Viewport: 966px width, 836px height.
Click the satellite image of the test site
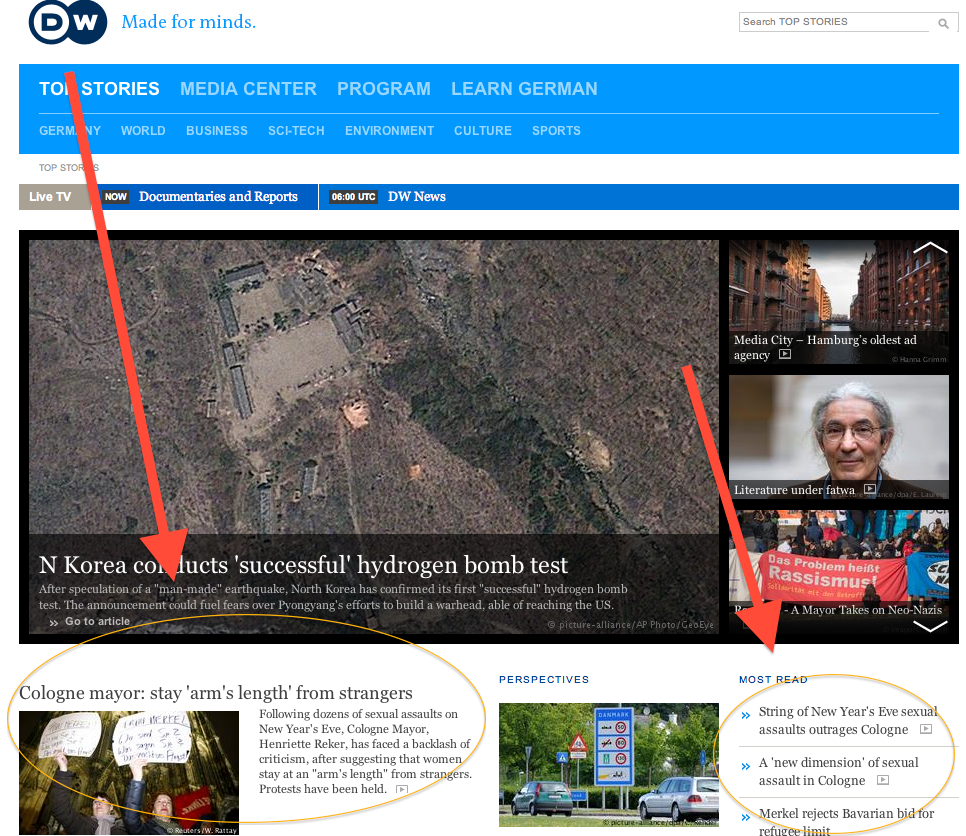tap(374, 387)
